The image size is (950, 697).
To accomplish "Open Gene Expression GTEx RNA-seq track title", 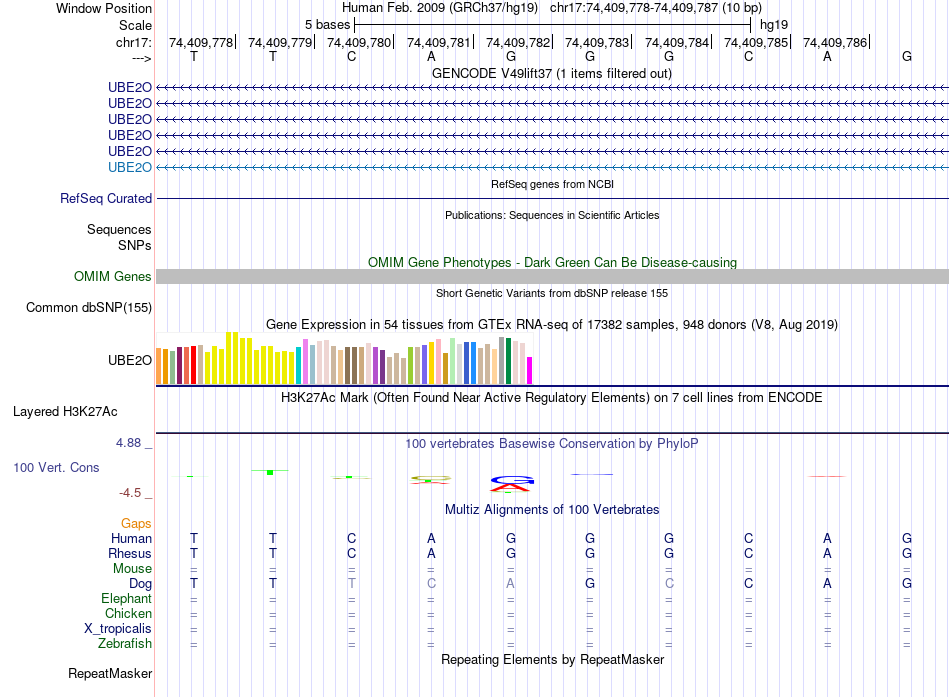I will tap(552, 325).
